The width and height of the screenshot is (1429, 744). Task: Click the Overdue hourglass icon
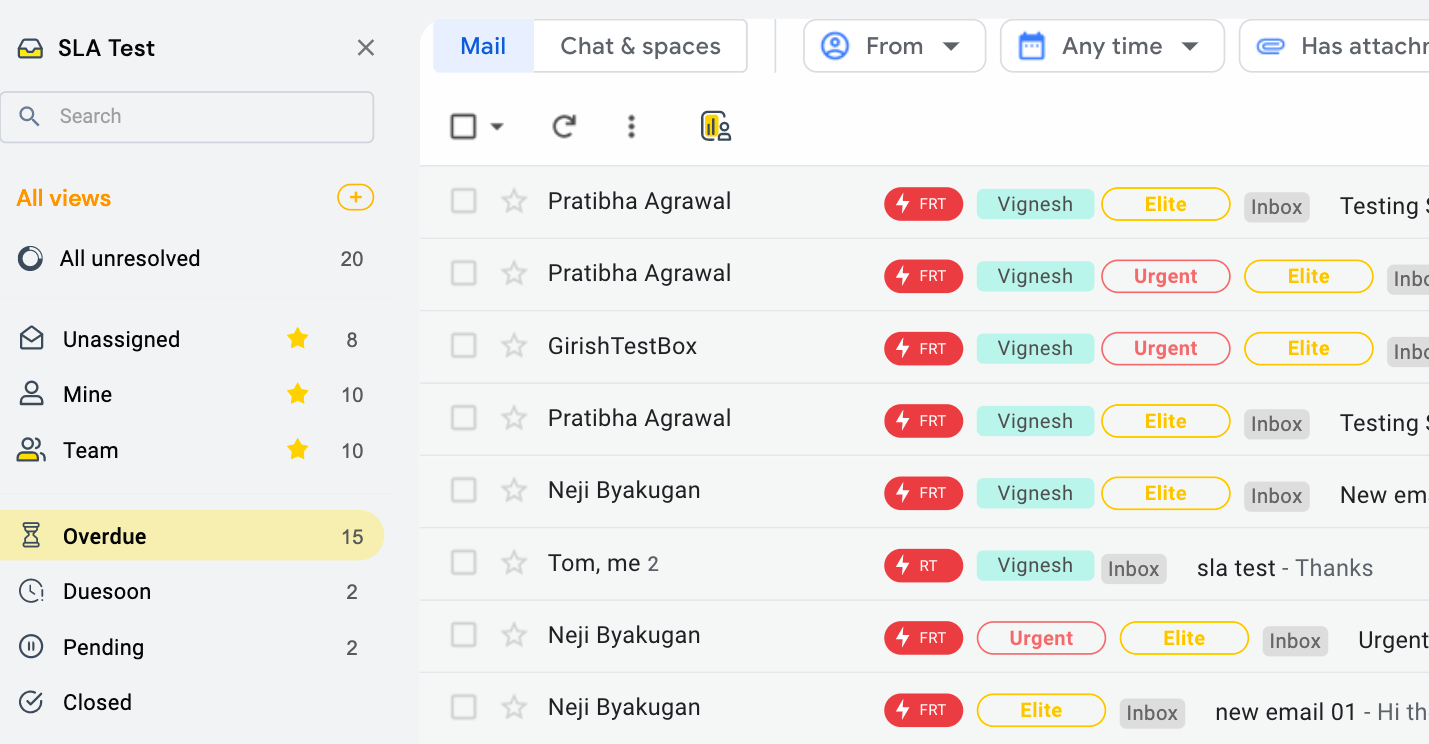pos(30,535)
